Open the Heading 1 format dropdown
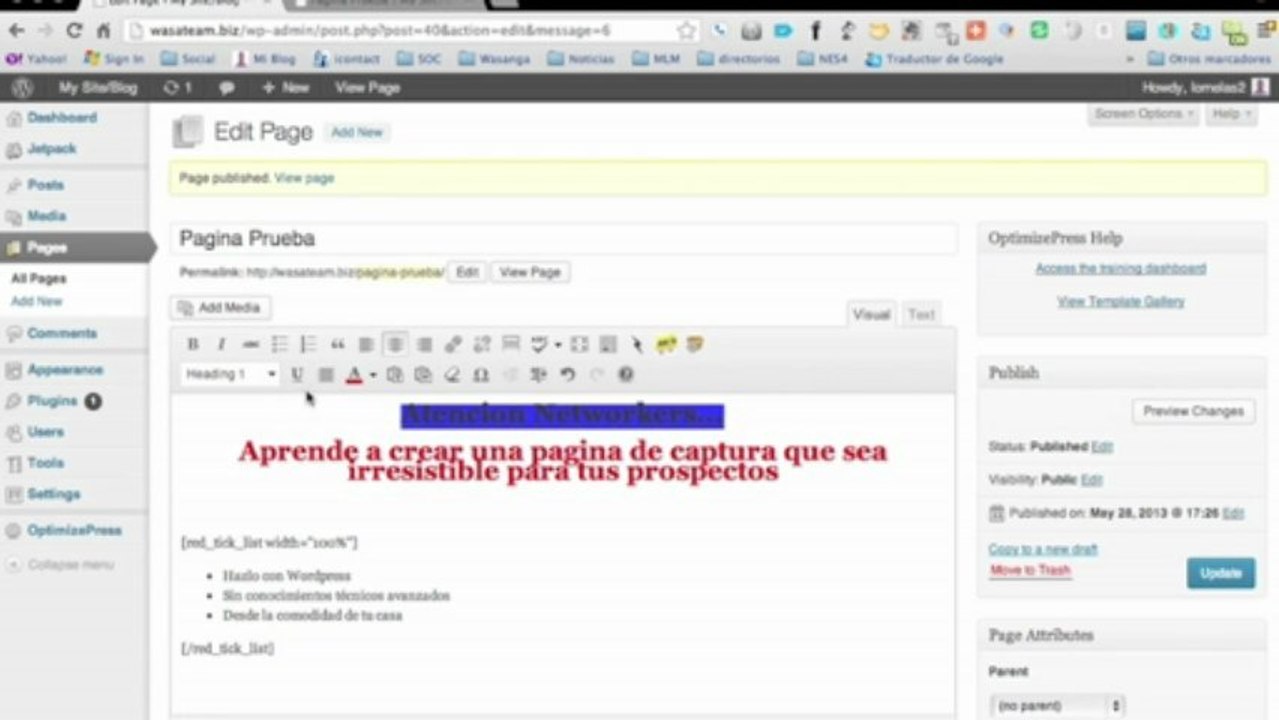 point(231,374)
